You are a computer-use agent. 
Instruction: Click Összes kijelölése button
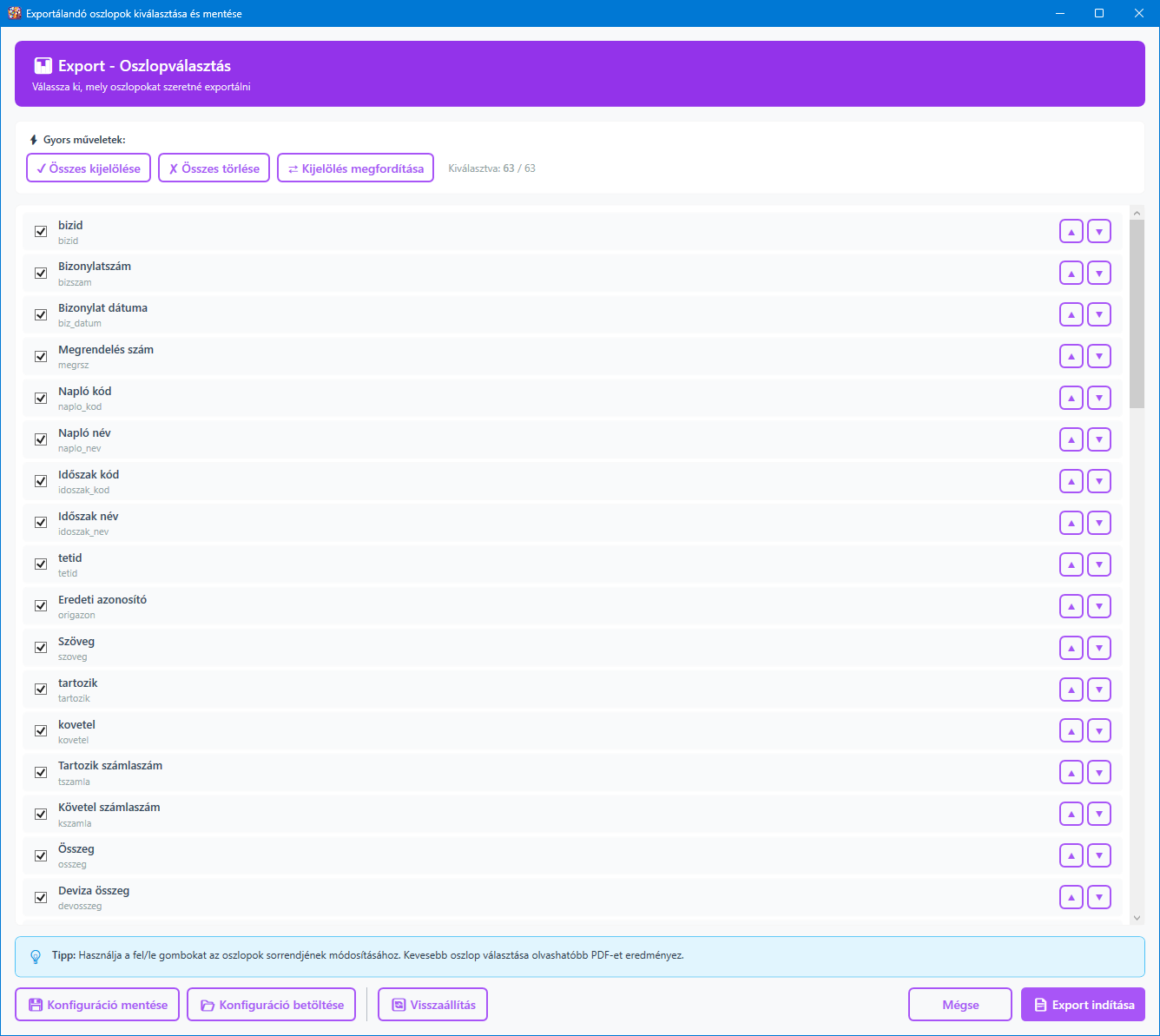tap(89, 168)
